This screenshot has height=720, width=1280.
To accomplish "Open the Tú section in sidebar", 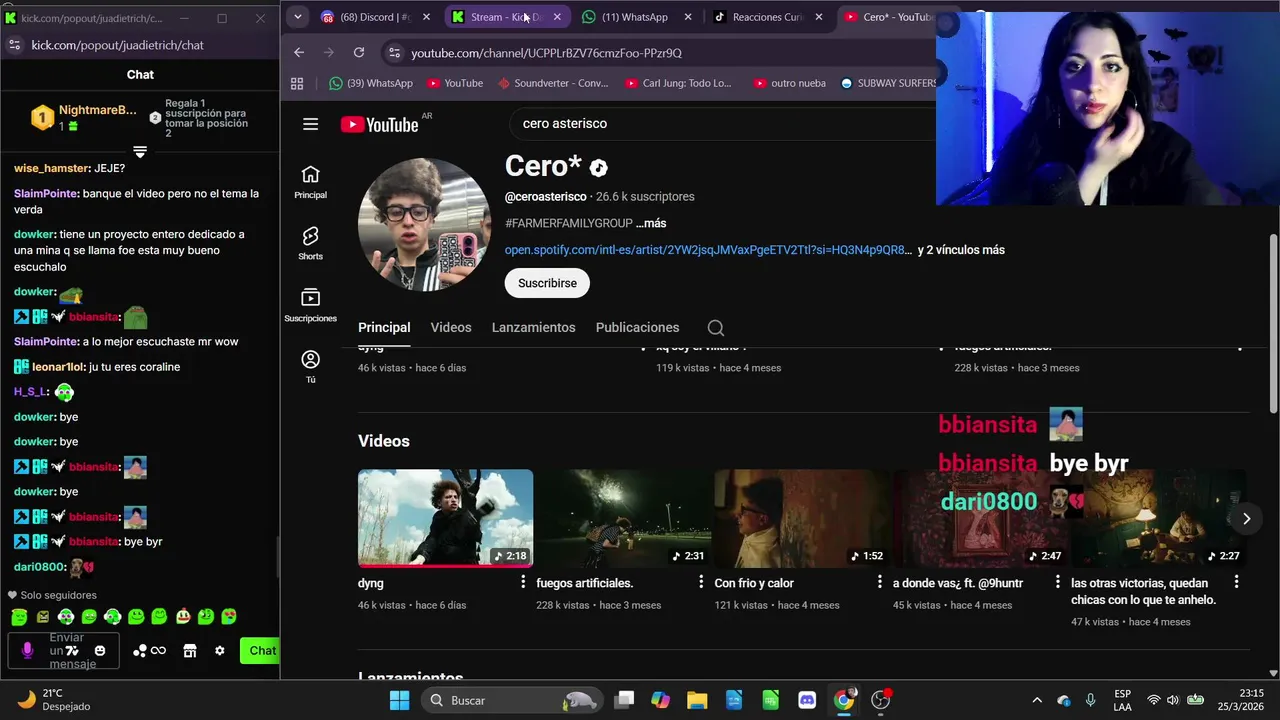I will point(310,366).
